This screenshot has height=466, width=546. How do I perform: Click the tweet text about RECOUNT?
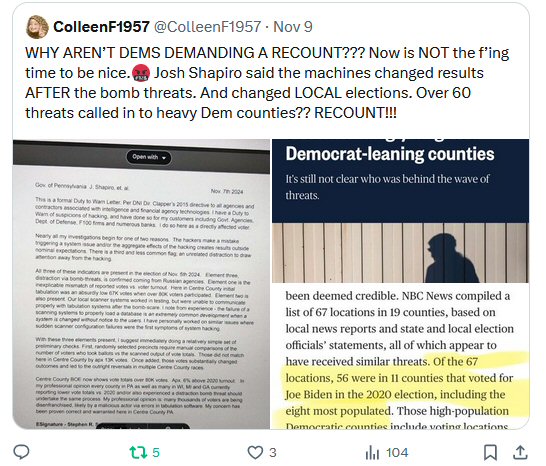[267, 83]
